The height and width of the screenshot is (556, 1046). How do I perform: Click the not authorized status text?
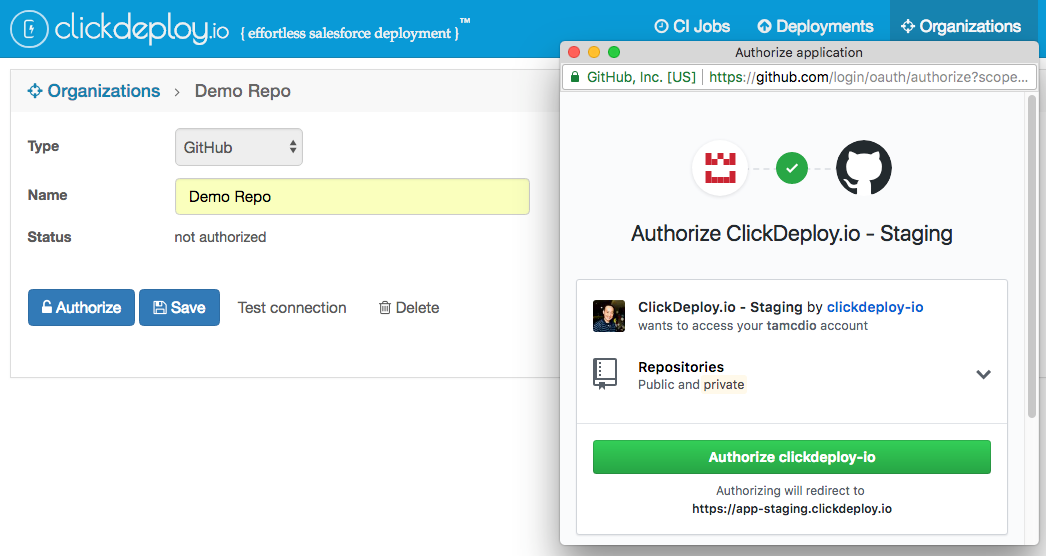click(220, 237)
